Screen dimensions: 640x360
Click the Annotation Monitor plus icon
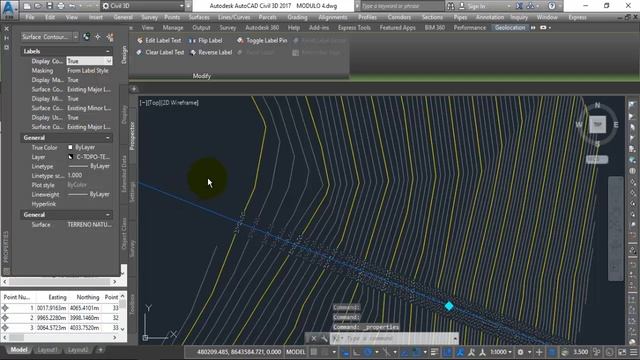tap(539, 352)
